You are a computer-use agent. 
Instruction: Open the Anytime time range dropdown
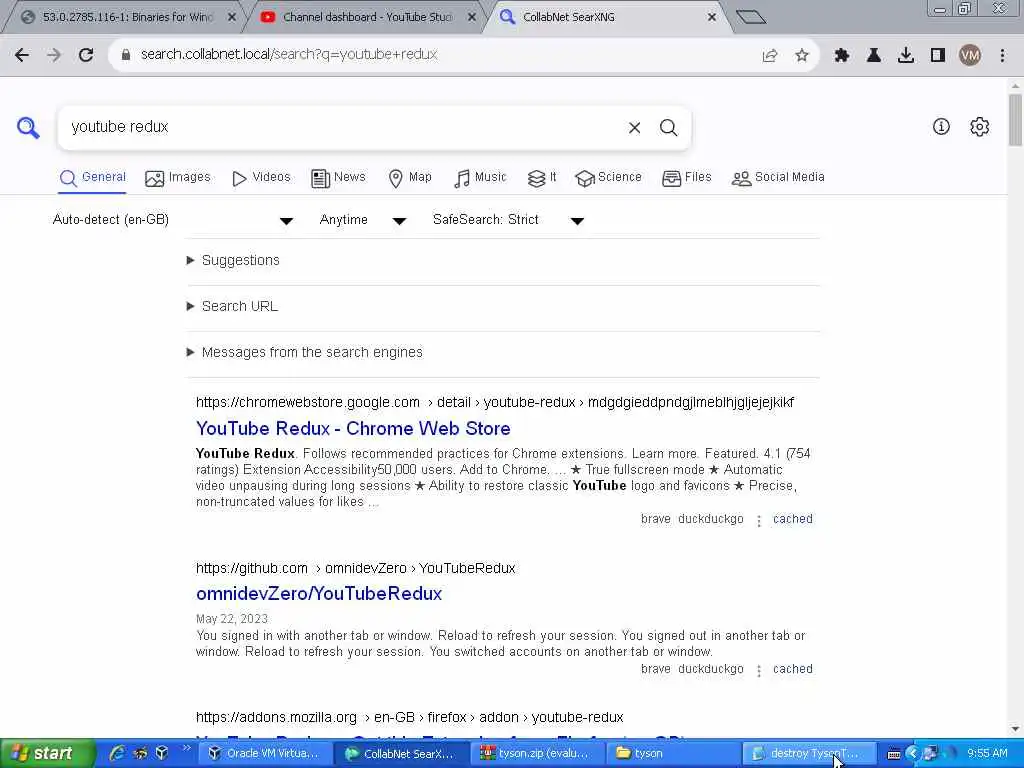363,220
